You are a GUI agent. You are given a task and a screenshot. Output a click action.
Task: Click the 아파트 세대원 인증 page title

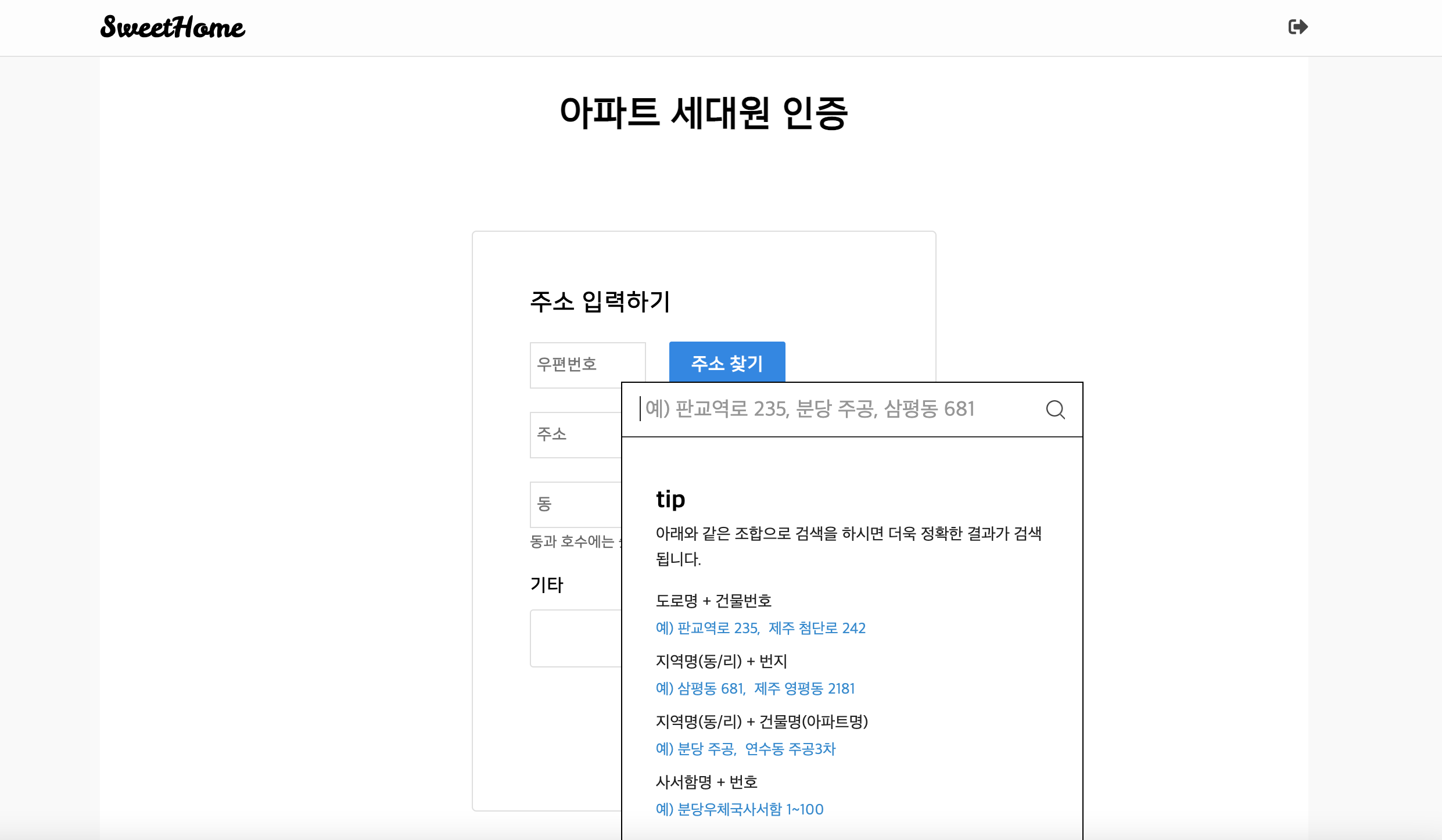(x=704, y=113)
